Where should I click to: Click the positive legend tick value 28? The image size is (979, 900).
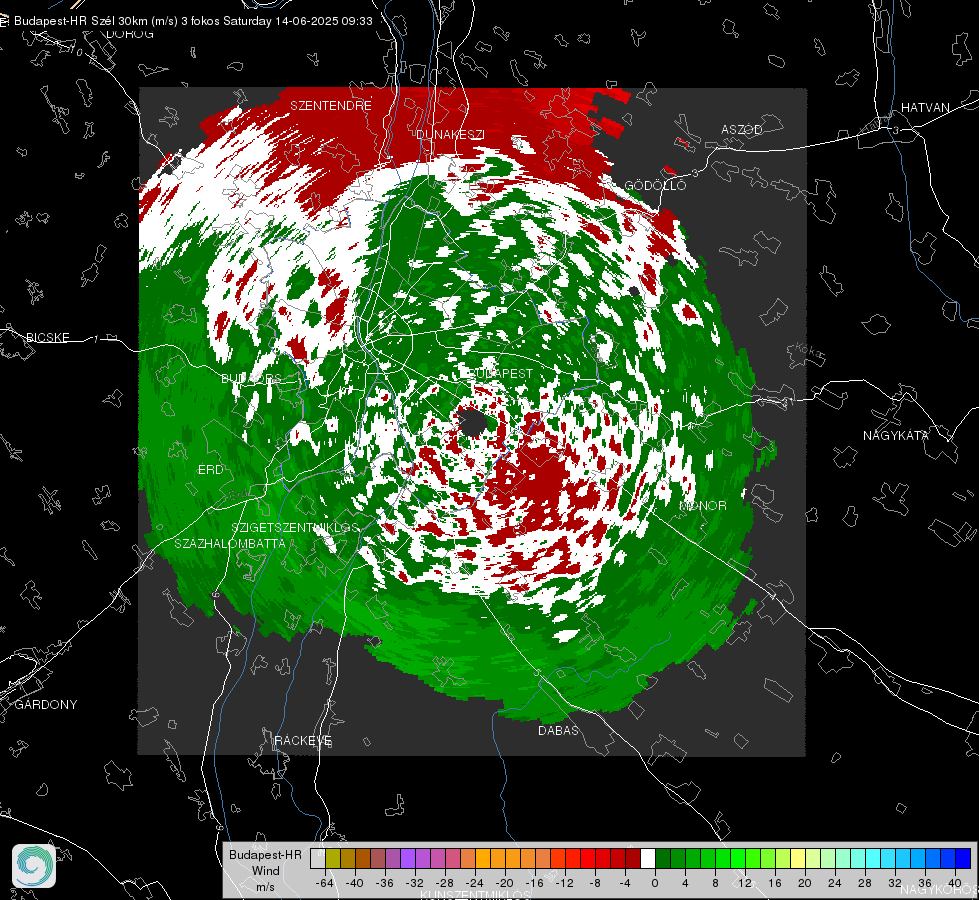click(x=865, y=883)
